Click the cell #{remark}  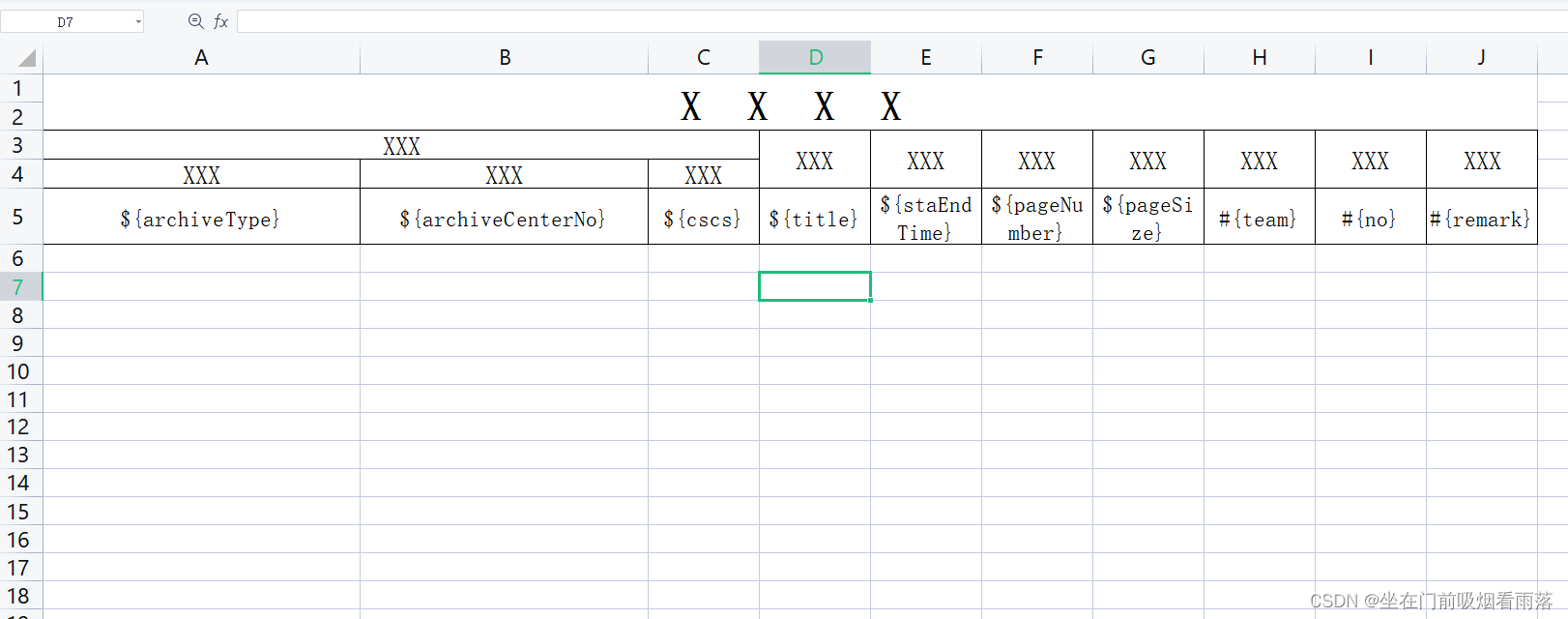click(1482, 217)
